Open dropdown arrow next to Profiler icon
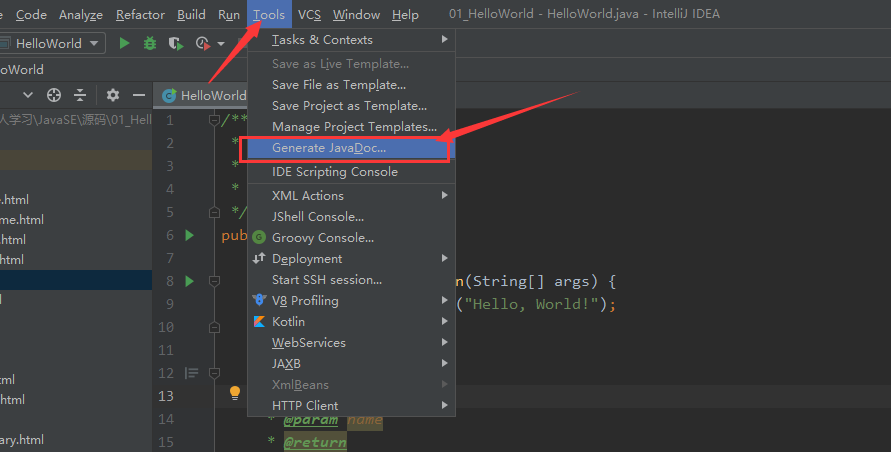Screen dimensions: 891x452 (x=221, y=44)
